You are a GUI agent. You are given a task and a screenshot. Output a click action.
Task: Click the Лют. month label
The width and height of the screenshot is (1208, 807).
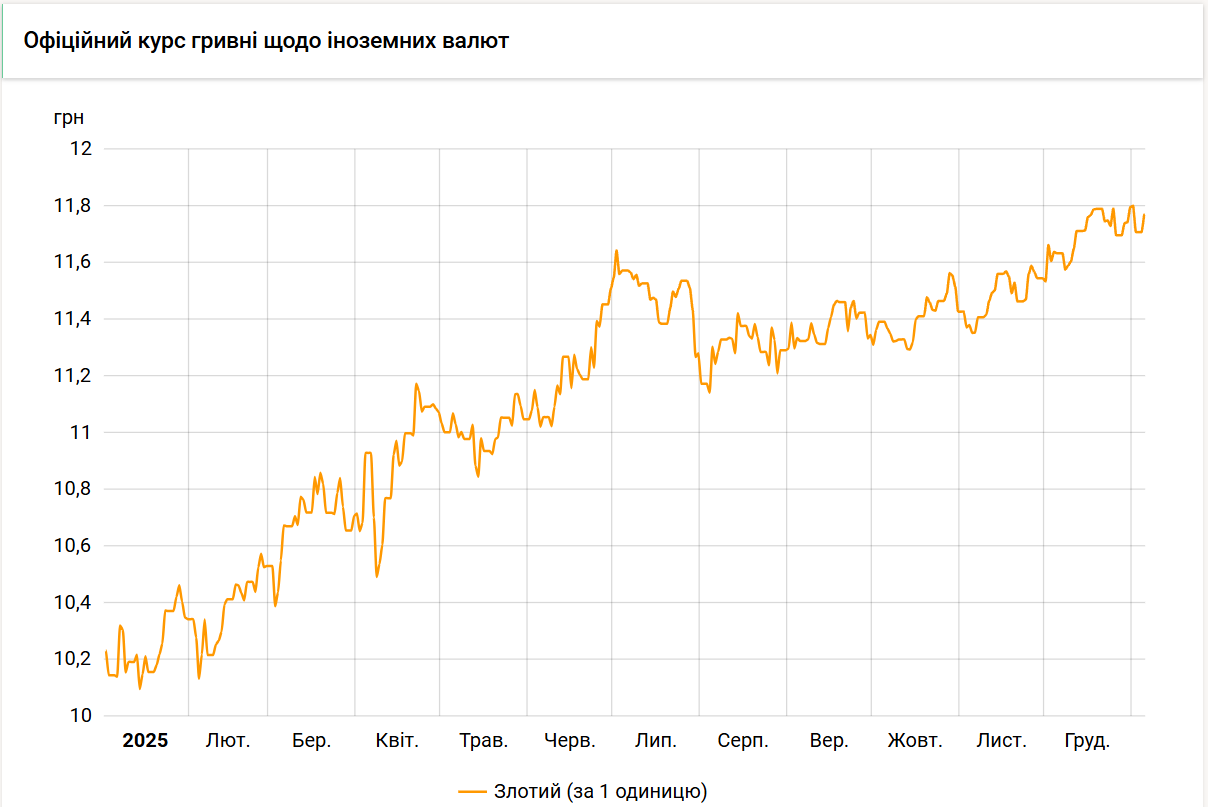[228, 741]
